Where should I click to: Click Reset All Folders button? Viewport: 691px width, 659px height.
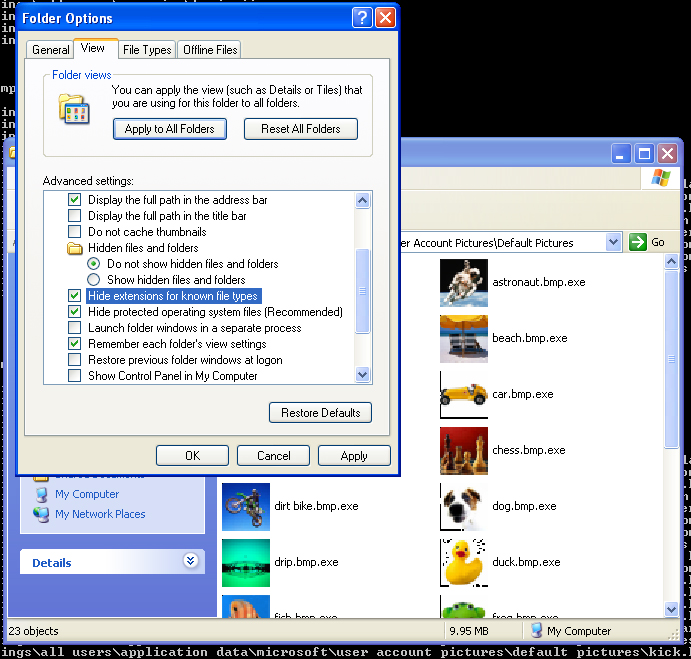(301, 129)
